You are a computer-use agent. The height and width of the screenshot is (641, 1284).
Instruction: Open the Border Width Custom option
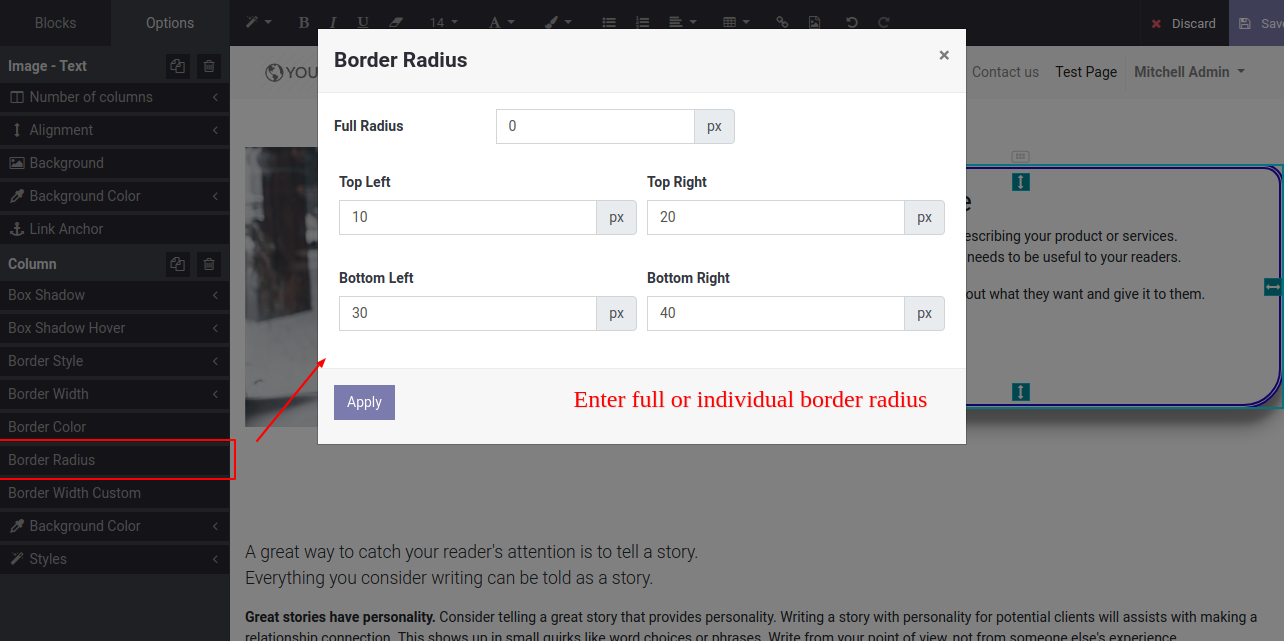pyautogui.click(x=115, y=493)
